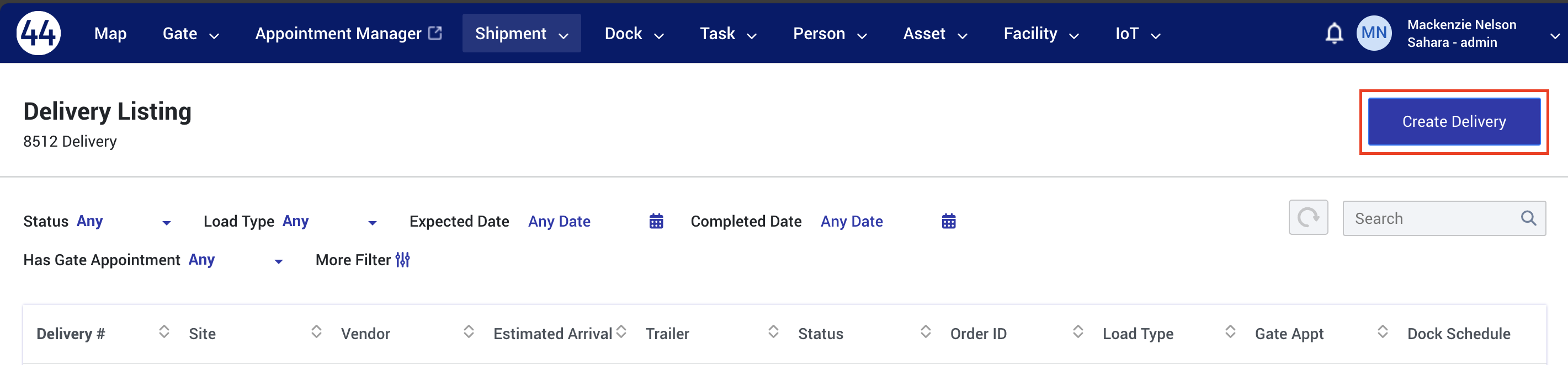This screenshot has height=365, width=1568.
Task: Open the Dock menu
Action: tap(634, 34)
